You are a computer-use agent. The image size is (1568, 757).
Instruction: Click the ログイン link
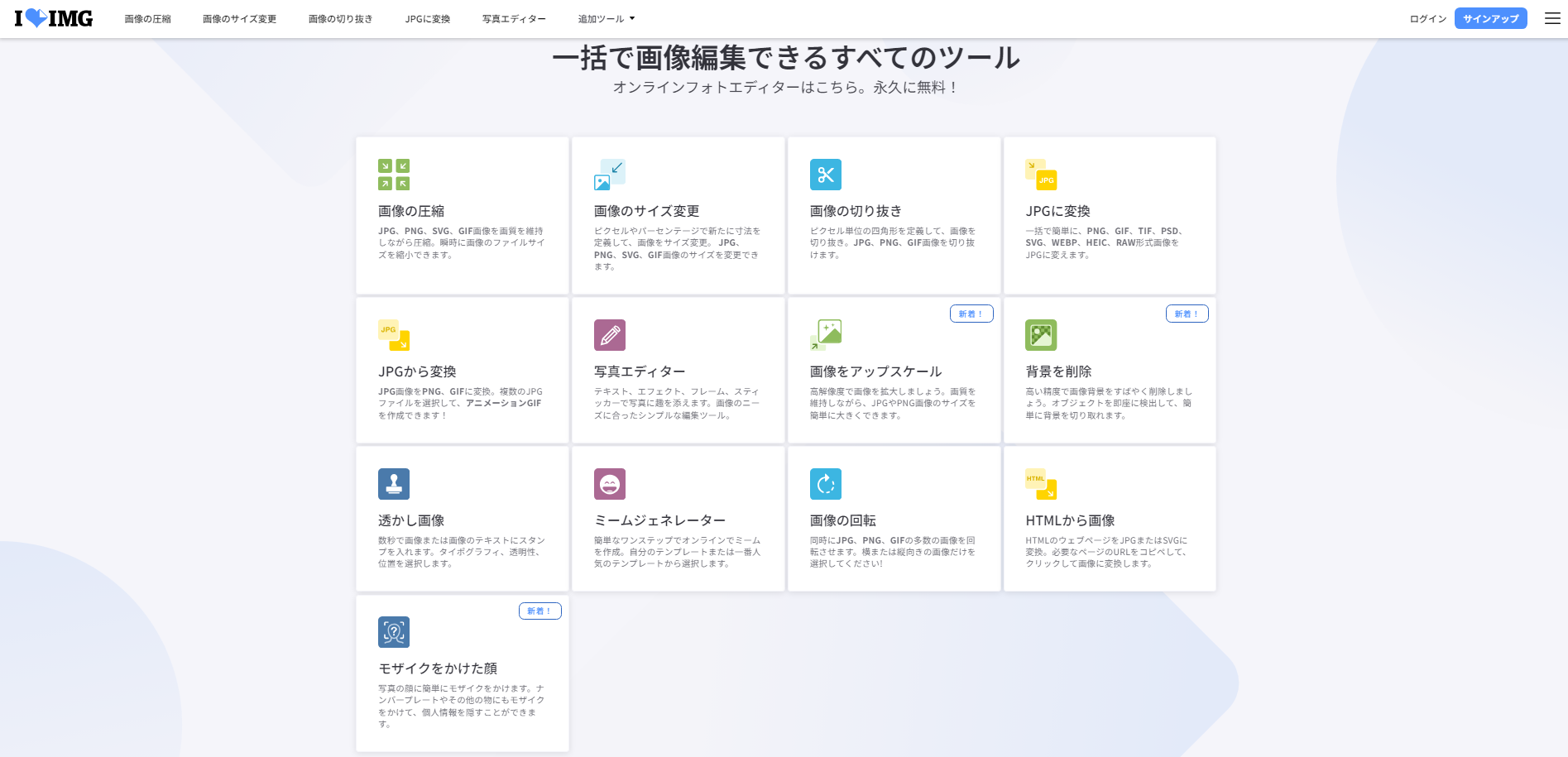1427,19
